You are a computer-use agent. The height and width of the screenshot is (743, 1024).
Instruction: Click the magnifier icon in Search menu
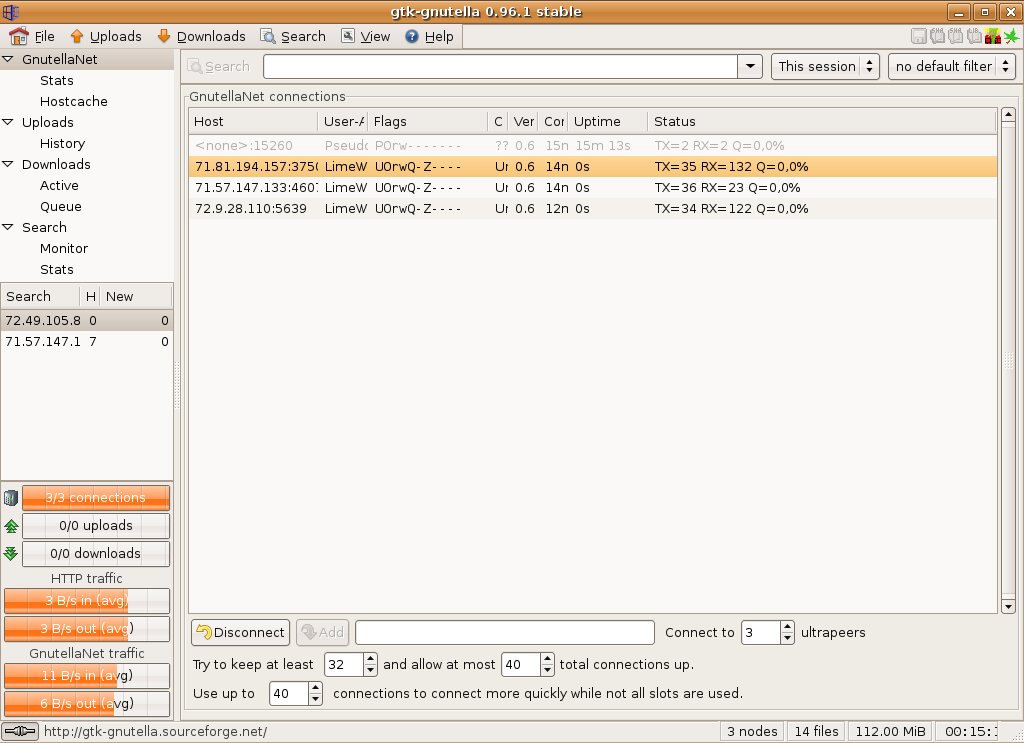coord(268,36)
